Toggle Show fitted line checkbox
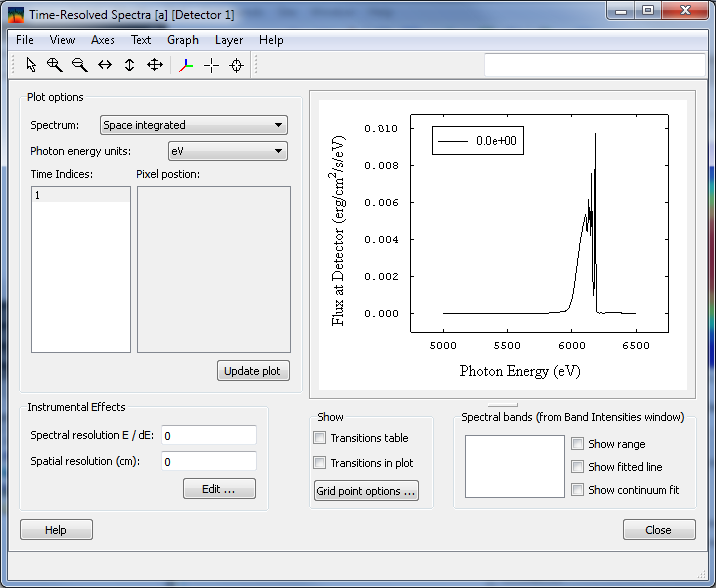This screenshot has height=588, width=716. tap(578, 467)
